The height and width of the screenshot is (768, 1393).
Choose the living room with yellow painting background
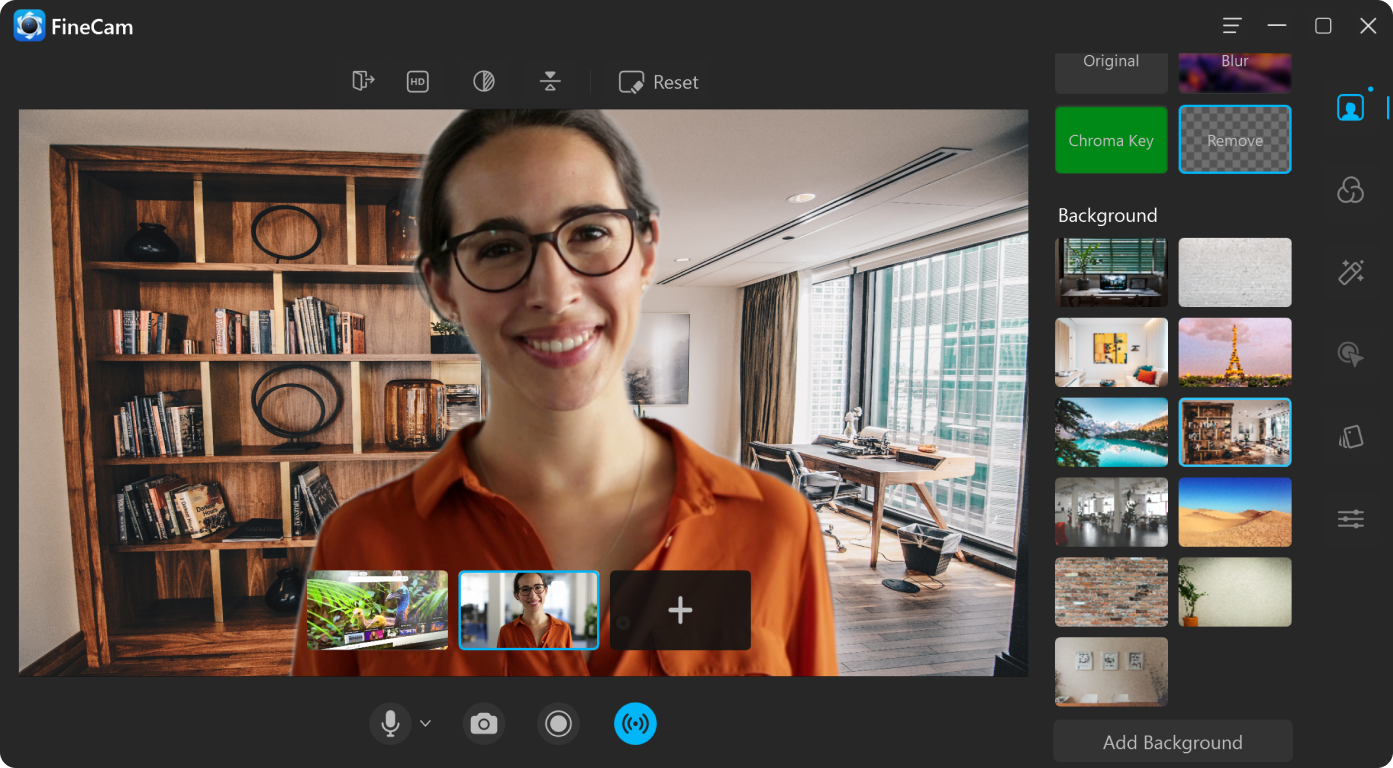coord(1111,352)
